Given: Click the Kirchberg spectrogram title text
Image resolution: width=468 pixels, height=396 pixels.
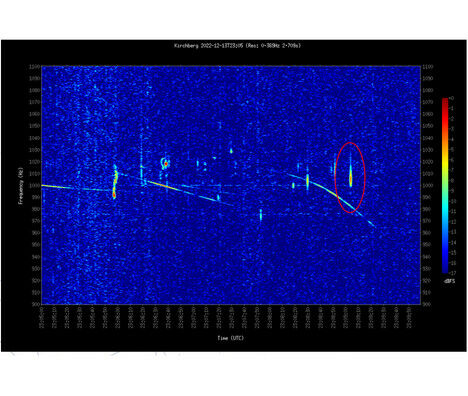Looking at the screenshot, I should (237, 46).
